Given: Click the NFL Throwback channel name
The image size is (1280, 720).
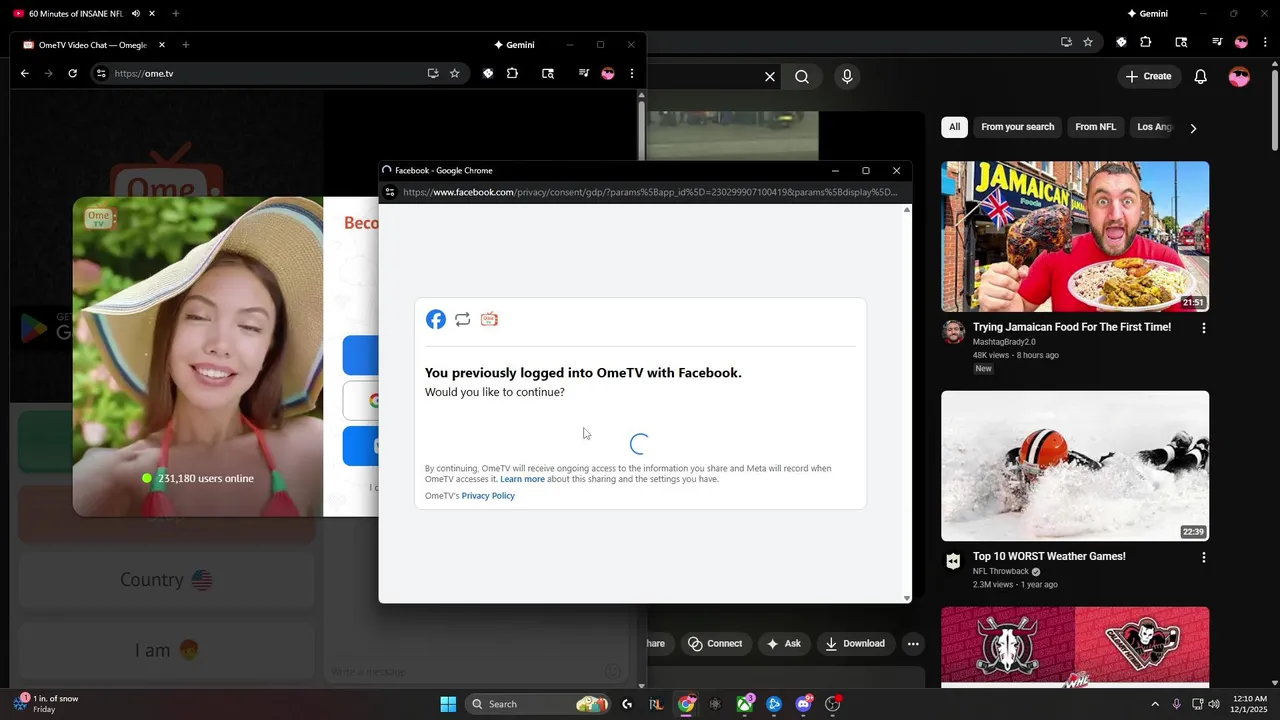Looking at the screenshot, I should (x=1000, y=572).
